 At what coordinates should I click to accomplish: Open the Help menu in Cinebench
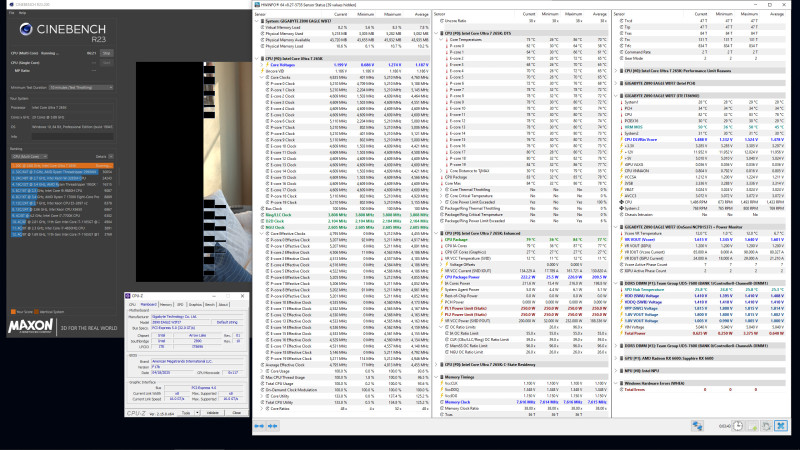22,13
